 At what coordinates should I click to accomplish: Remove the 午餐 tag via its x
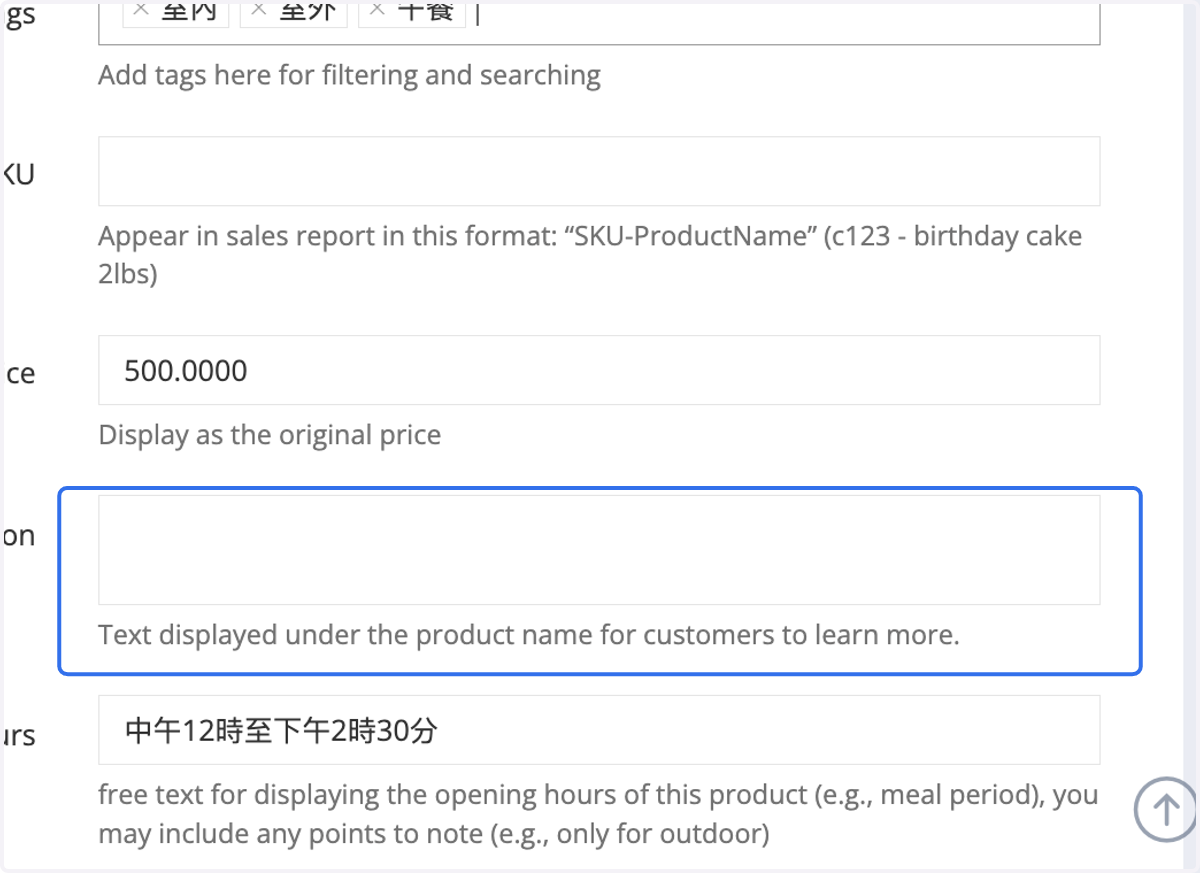377,9
